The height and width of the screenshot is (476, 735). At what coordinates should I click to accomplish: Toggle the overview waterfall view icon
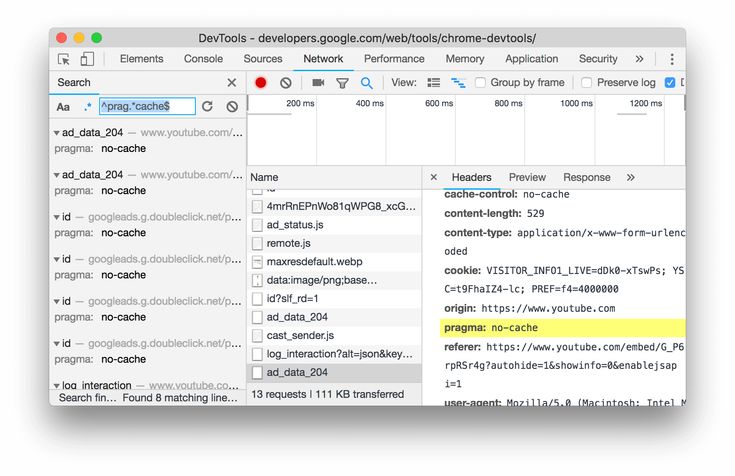coord(458,83)
